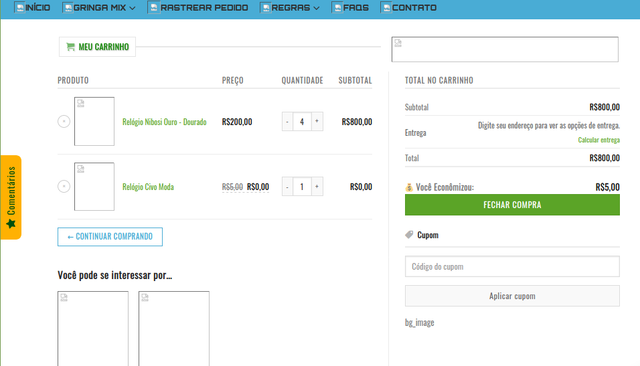The height and width of the screenshot is (366, 640).
Task: Click the FAQS menu icon
Action: [337, 8]
